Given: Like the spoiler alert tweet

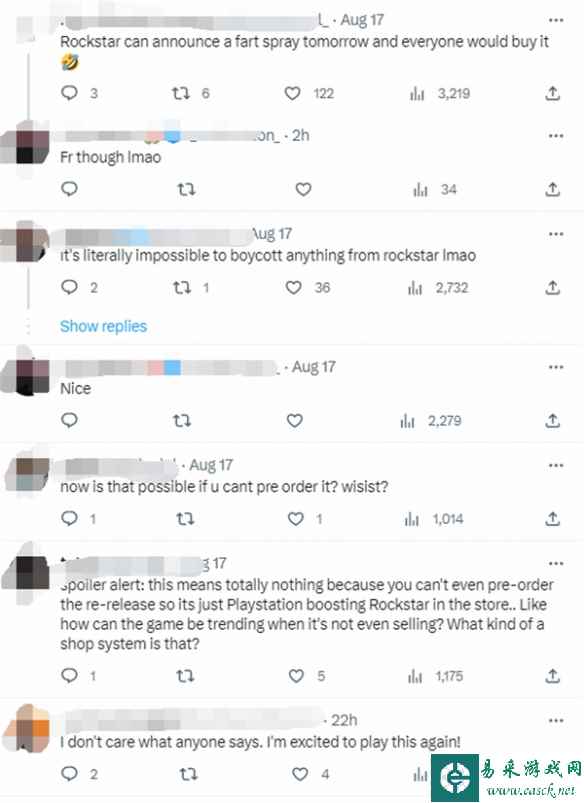Looking at the screenshot, I should 296,676.
